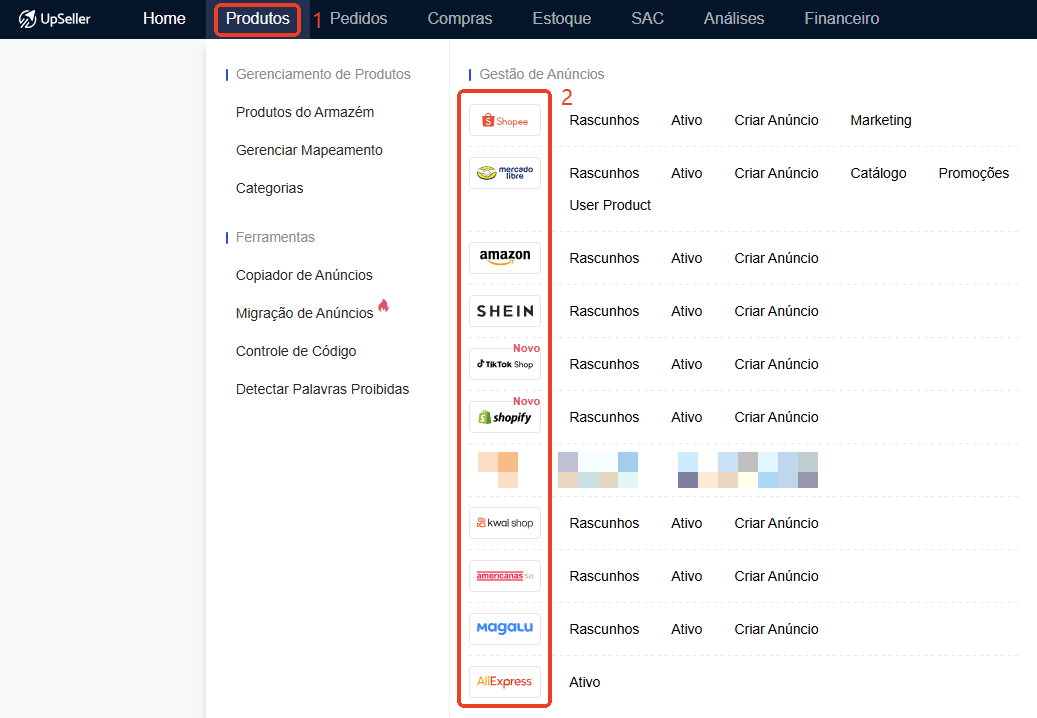Viewport: 1037px width, 718px height.
Task: Open Copiador de Anúncios tool
Action: (x=304, y=275)
